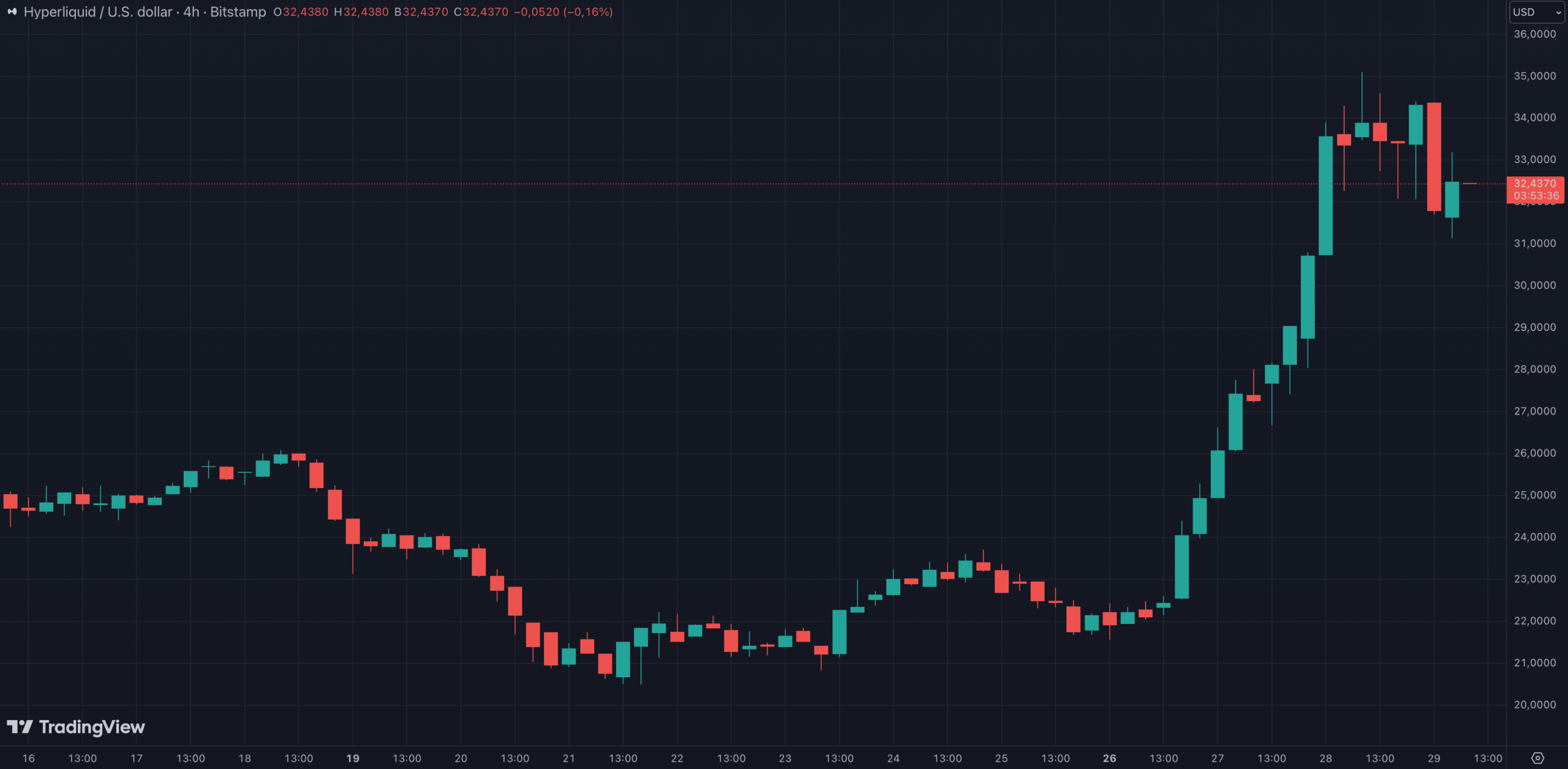Click the H32,4380 high price value
The width and height of the screenshot is (1568, 769).
[x=361, y=12]
